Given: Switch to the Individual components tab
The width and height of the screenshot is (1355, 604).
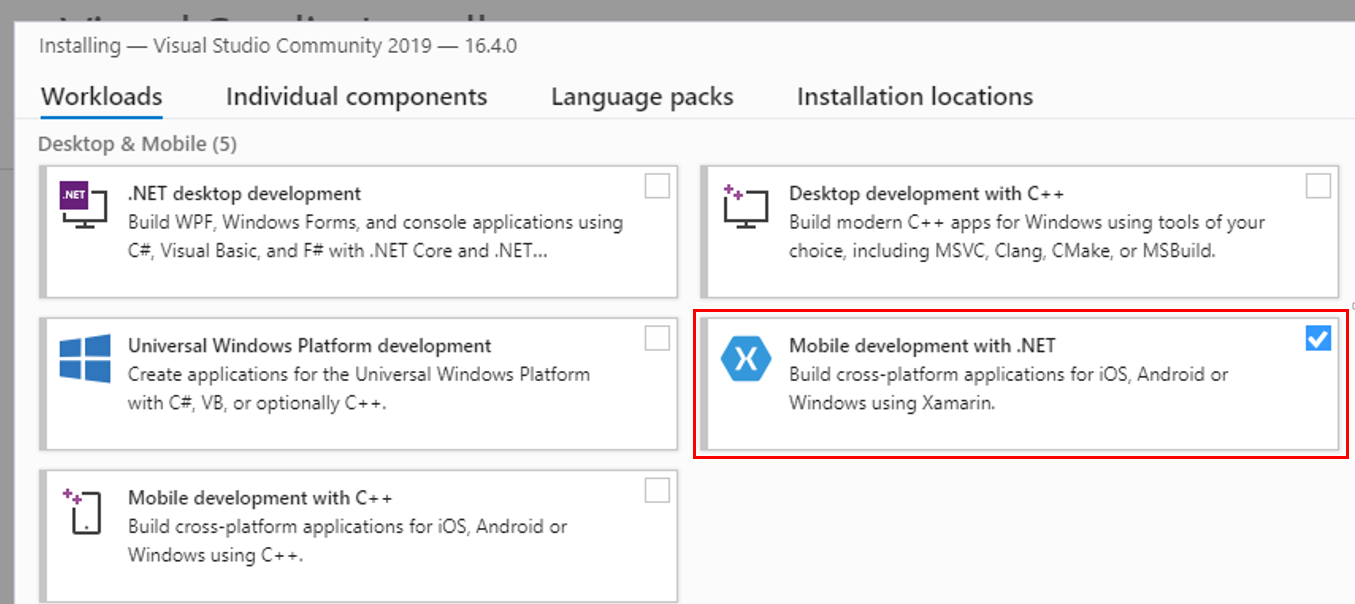Looking at the screenshot, I should [x=356, y=96].
